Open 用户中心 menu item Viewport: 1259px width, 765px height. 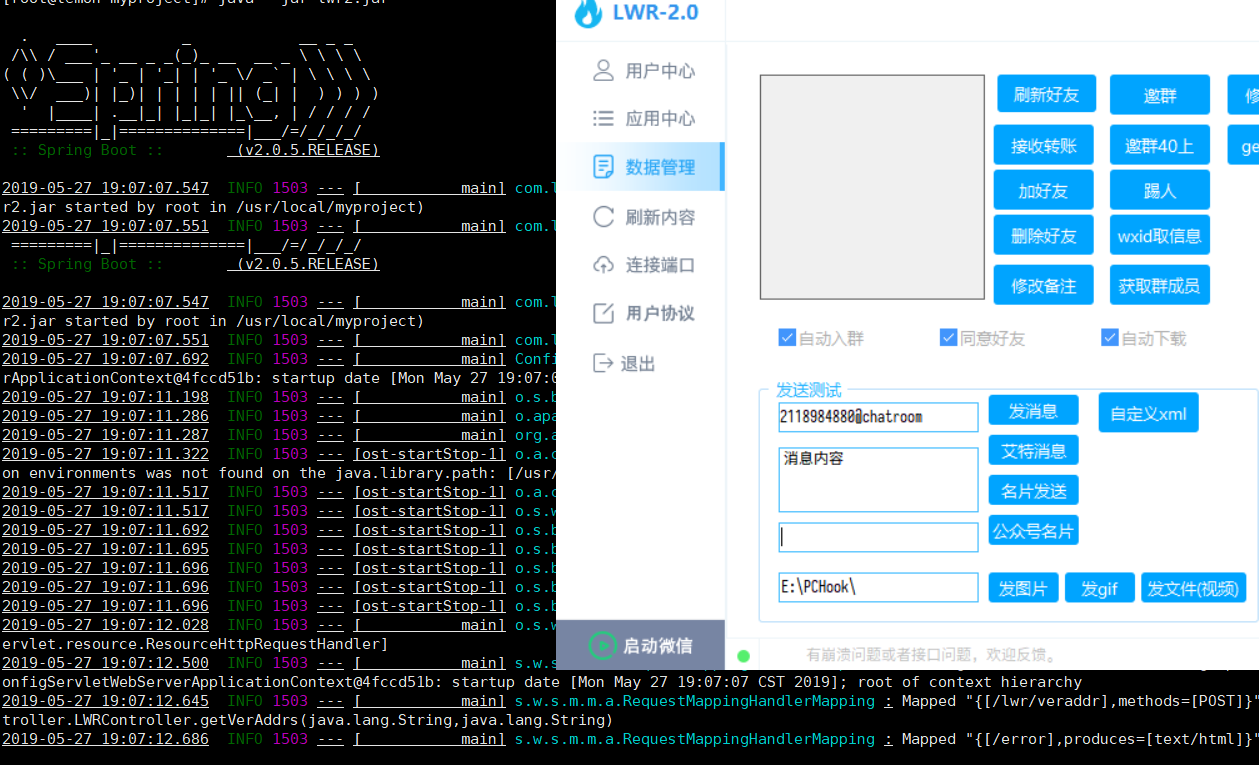coord(640,70)
